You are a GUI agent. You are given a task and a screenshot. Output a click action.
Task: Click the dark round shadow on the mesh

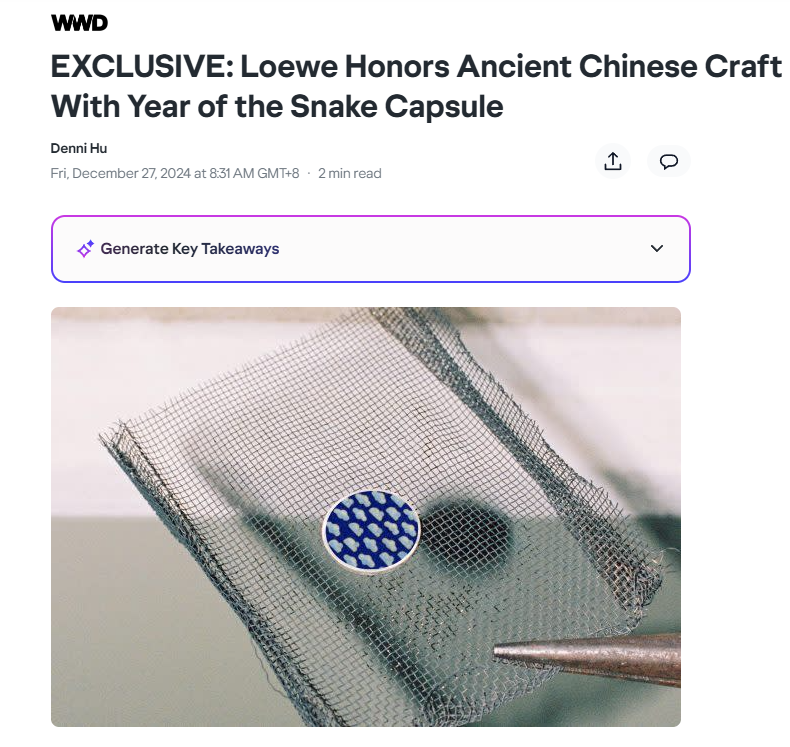click(x=466, y=538)
